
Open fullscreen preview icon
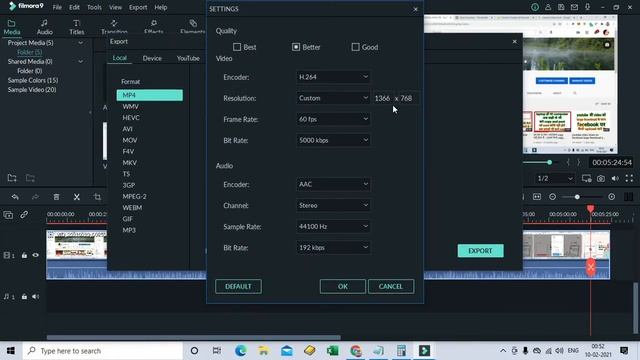tap(629, 178)
